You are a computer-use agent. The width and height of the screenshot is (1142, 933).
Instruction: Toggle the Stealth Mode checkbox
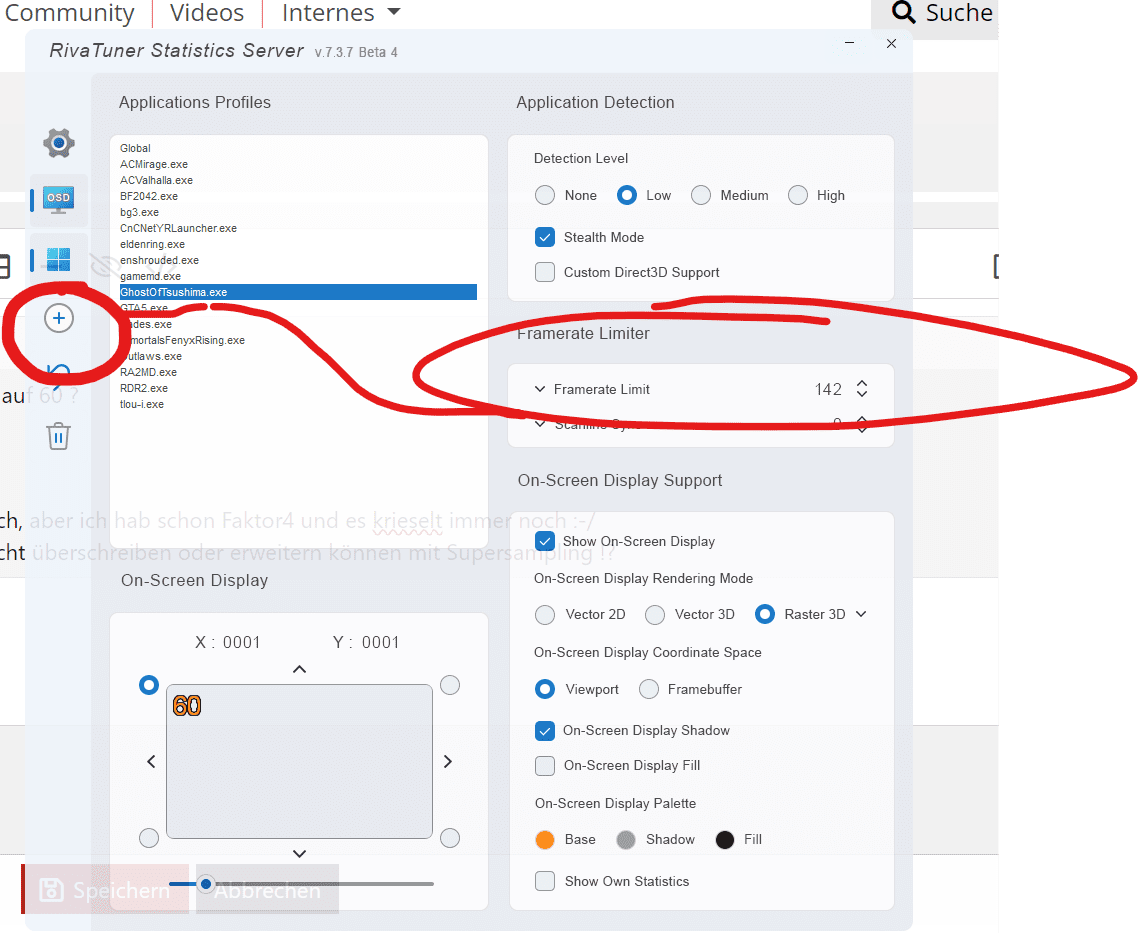[x=545, y=237]
